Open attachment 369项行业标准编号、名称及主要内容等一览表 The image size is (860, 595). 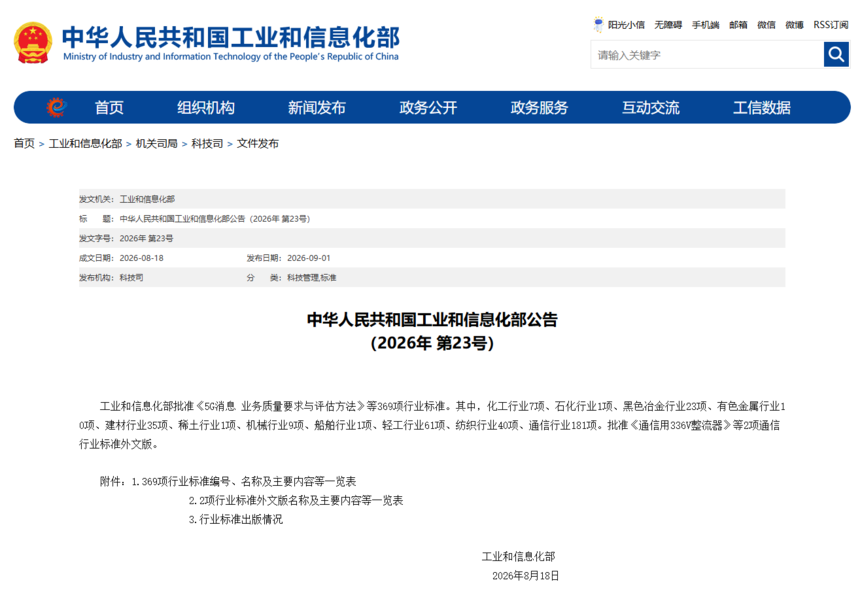point(244,481)
